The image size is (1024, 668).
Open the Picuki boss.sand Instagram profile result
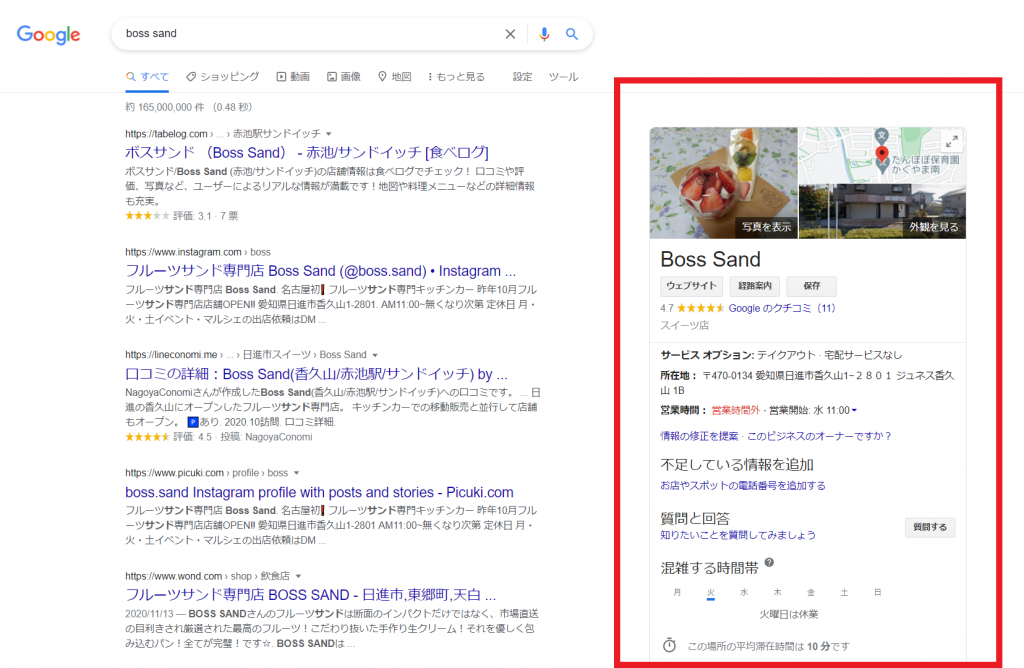pyautogui.click(x=319, y=492)
